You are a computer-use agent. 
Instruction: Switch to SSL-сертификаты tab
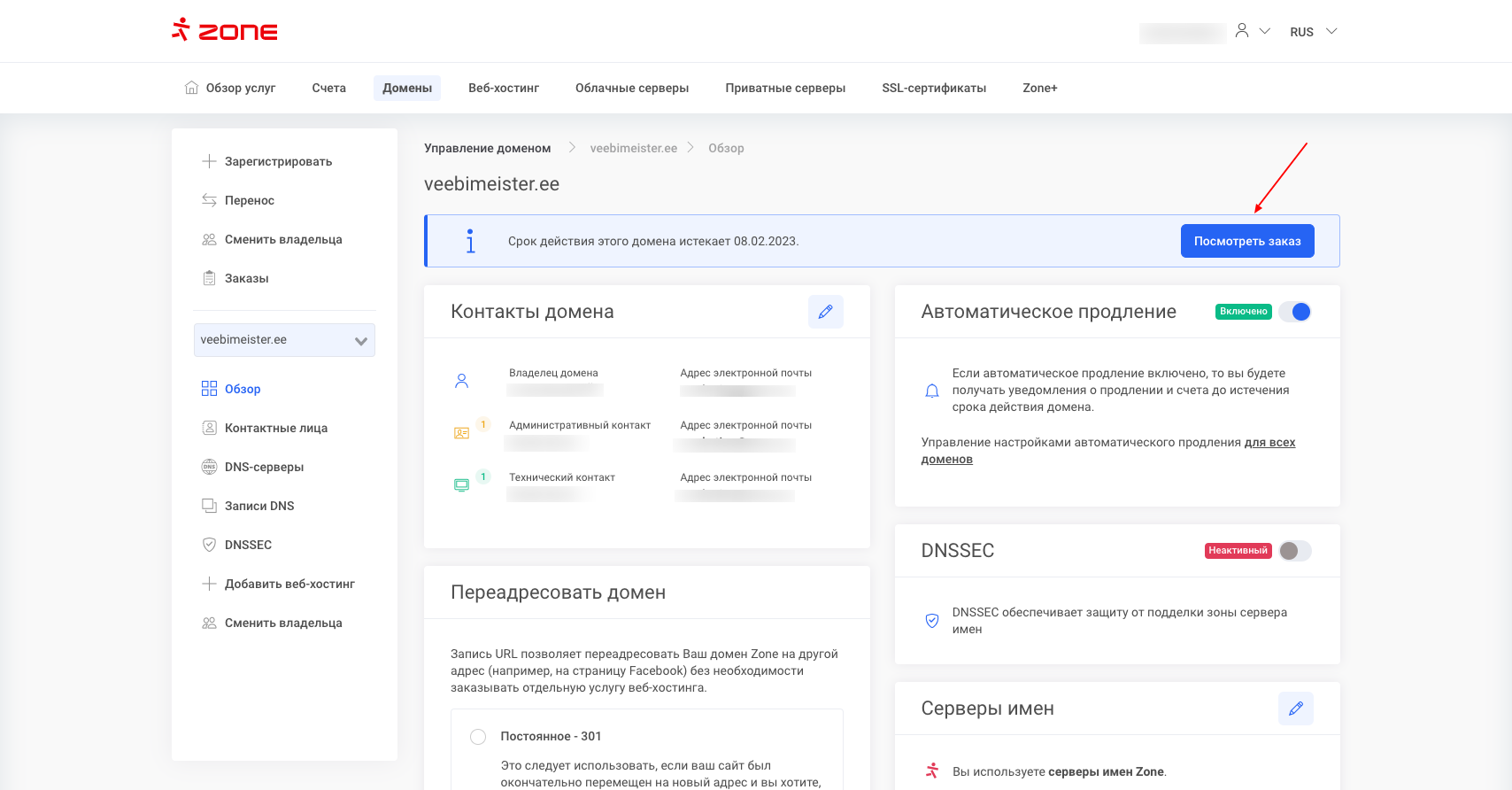(933, 88)
